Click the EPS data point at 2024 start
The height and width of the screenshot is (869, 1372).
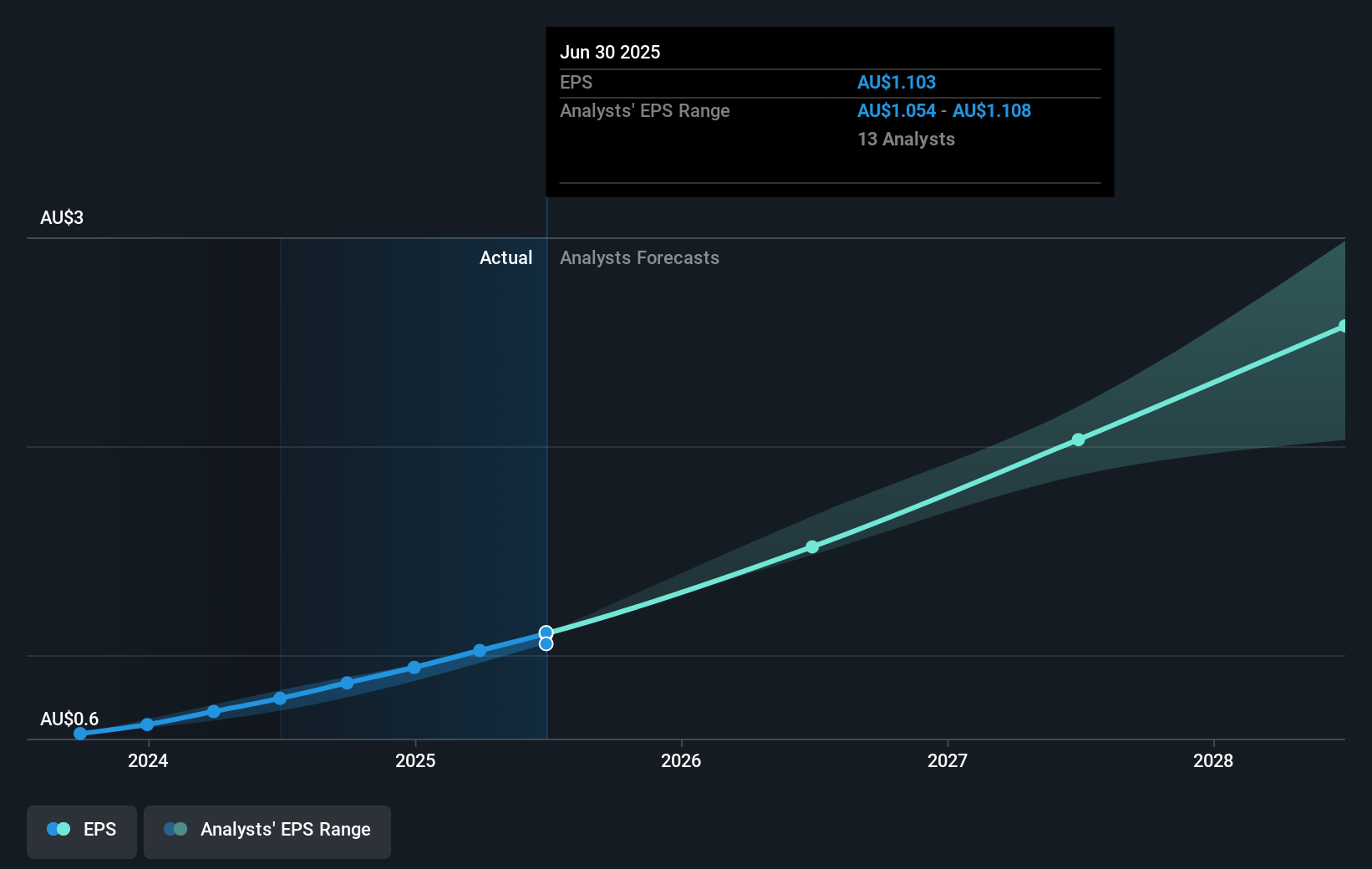click(x=147, y=724)
